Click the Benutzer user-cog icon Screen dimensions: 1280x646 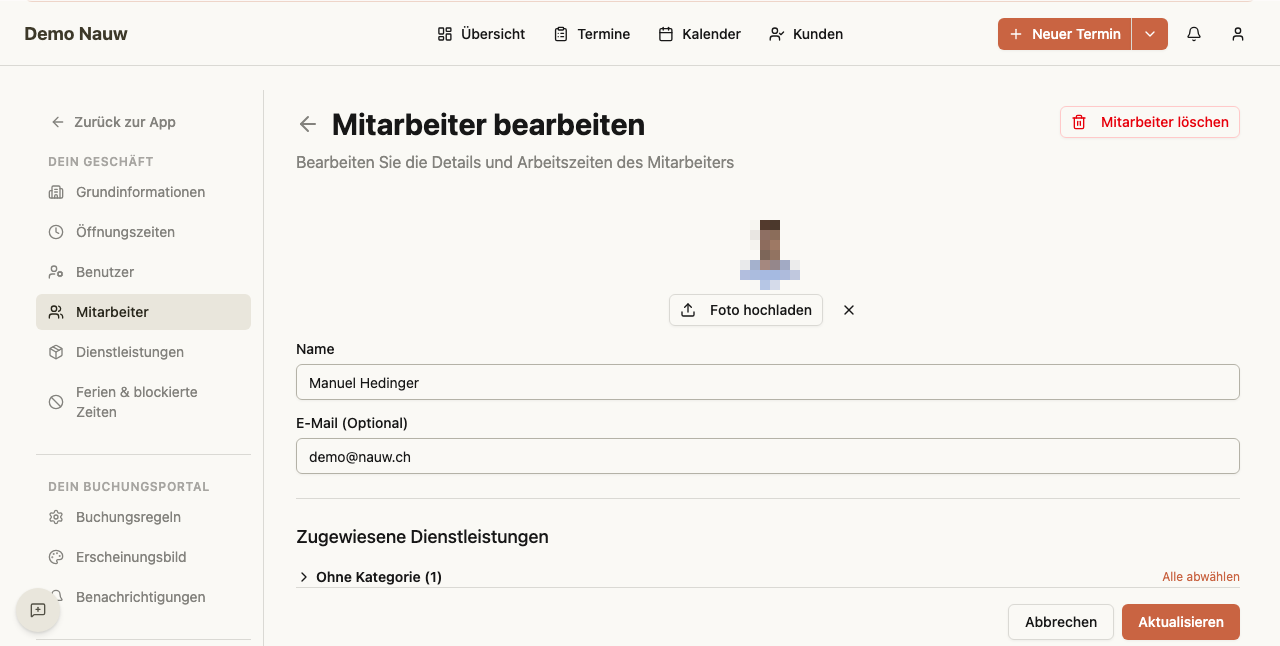coord(56,272)
